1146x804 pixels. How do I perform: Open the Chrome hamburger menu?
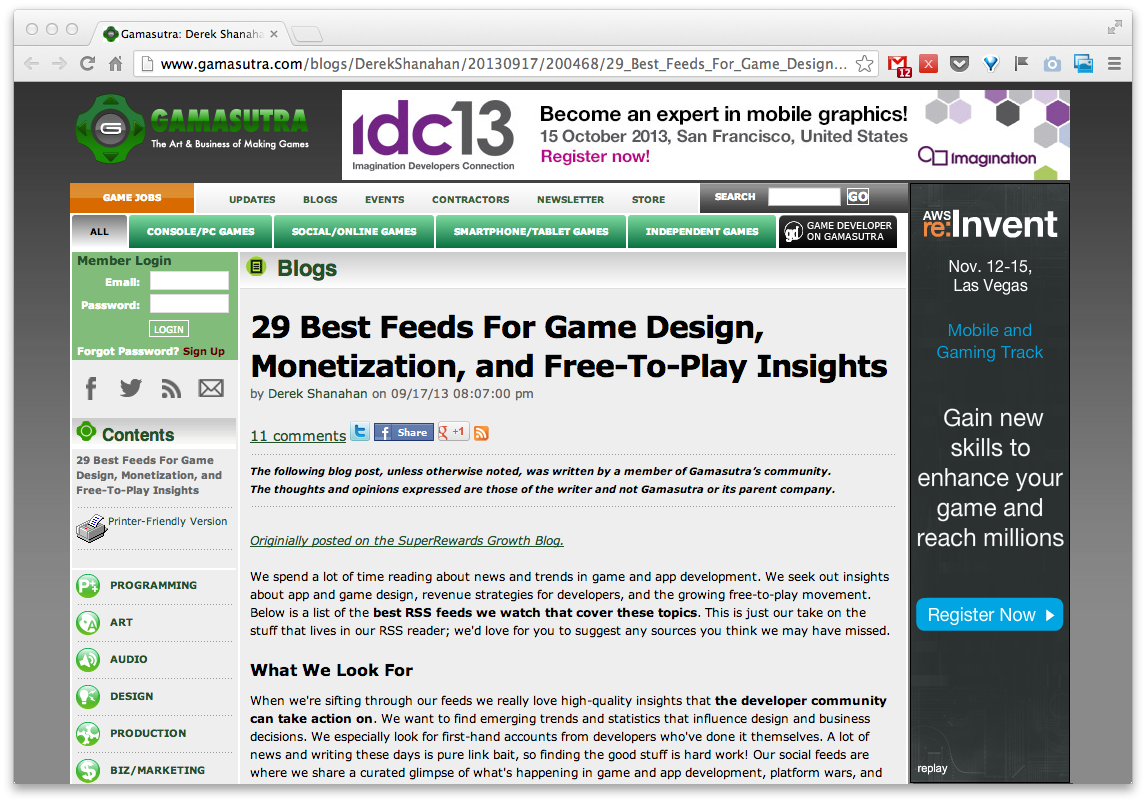(1115, 64)
